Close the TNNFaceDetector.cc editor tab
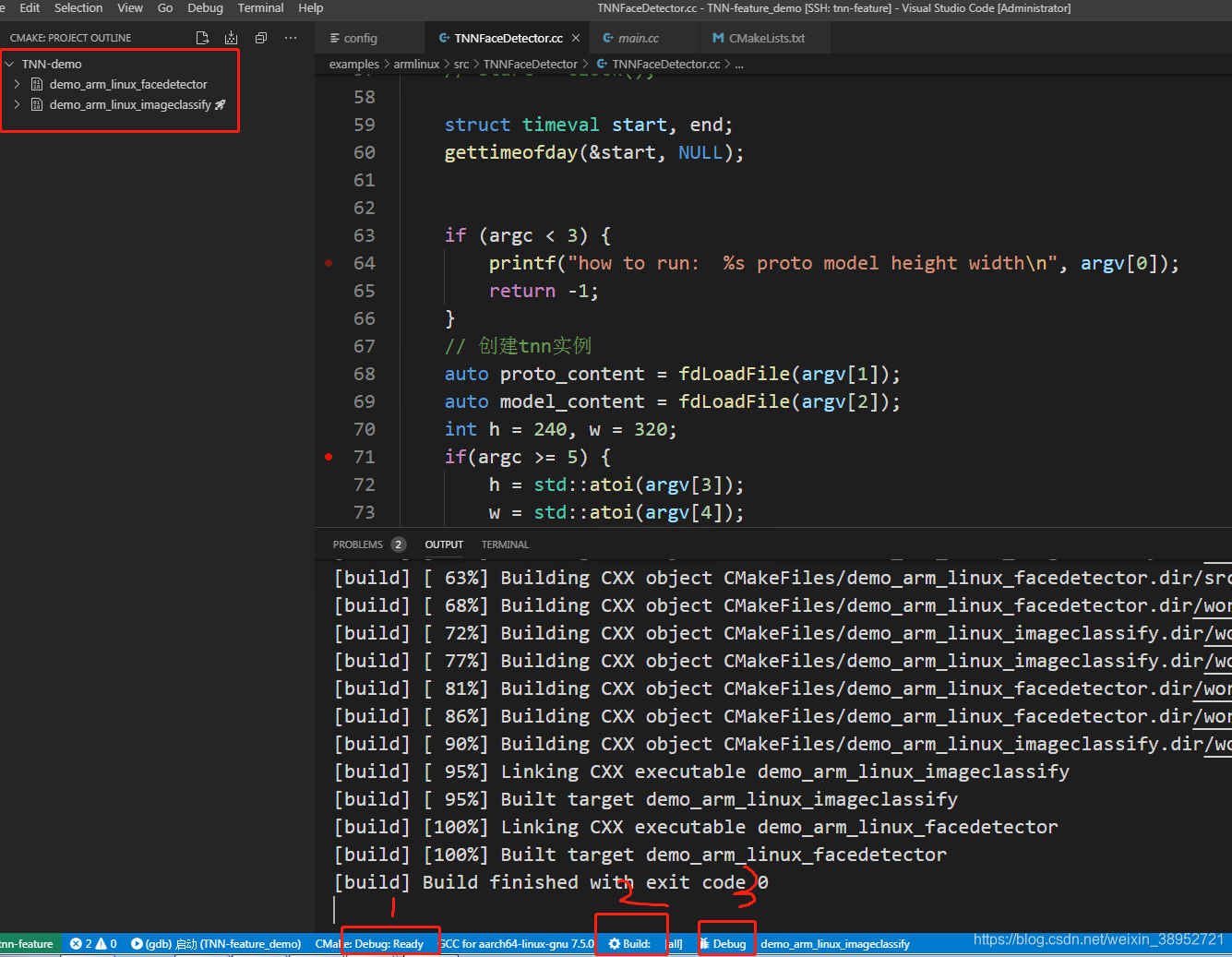 pyautogui.click(x=576, y=38)
